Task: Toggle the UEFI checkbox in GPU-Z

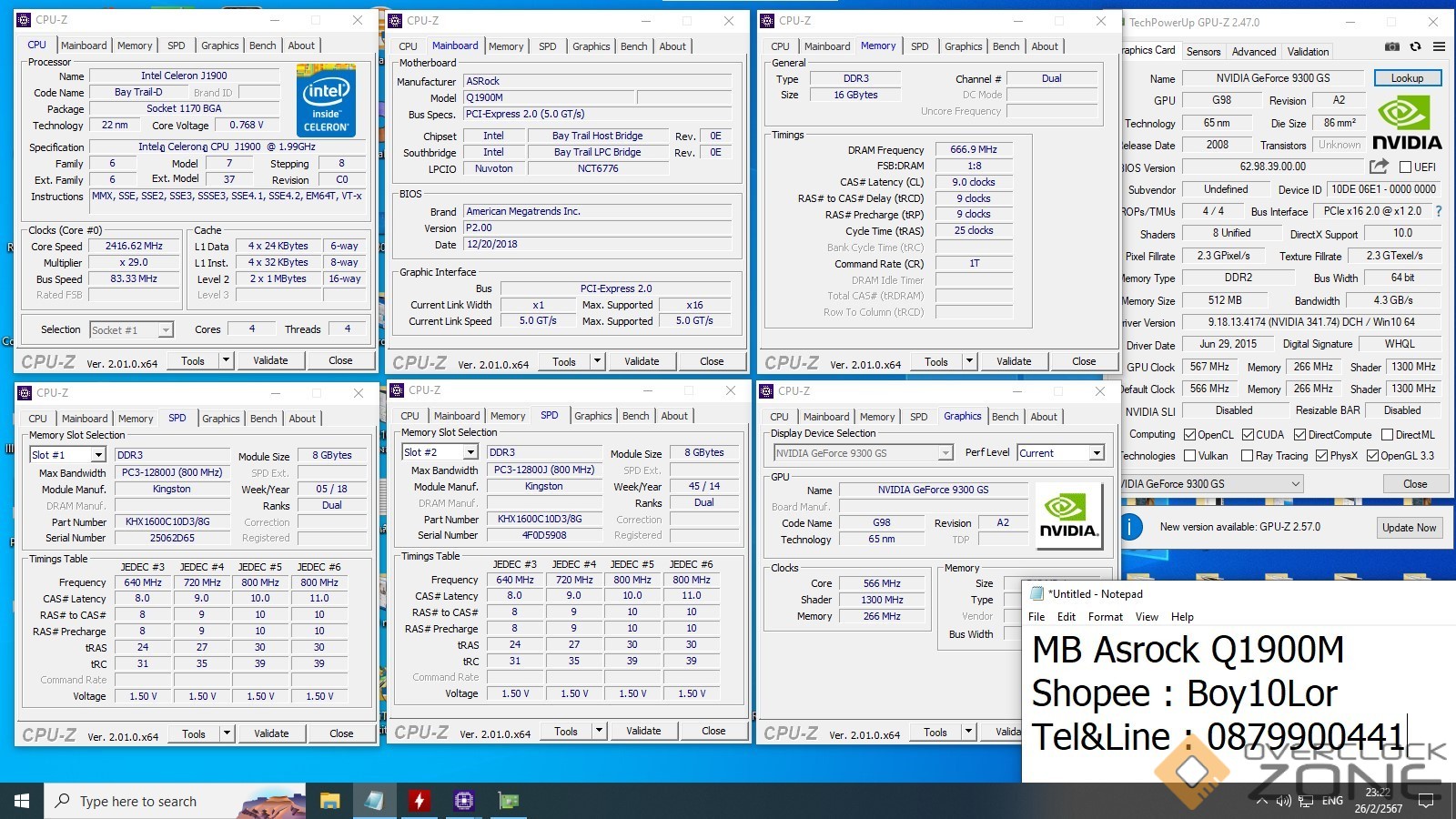Action: click(1405, 167)
